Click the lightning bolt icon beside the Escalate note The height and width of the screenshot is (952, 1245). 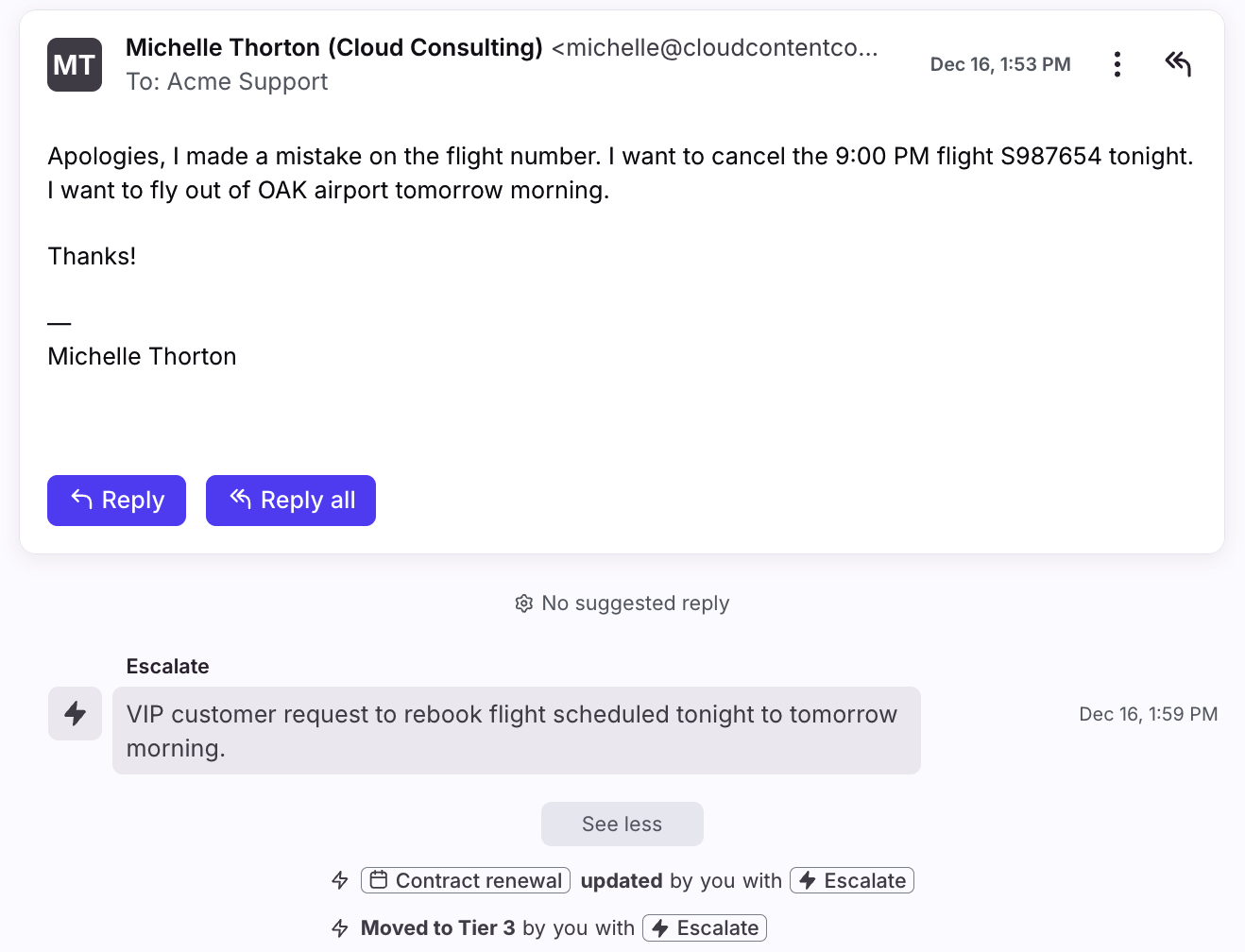(x=76, y=714)
